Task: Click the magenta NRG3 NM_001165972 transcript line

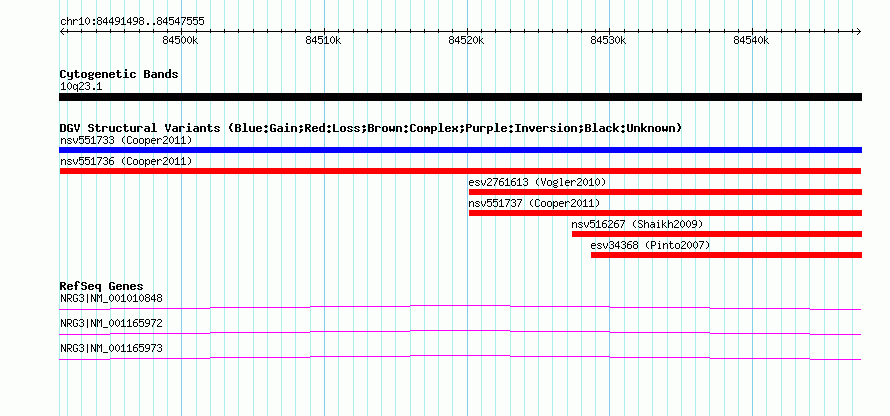Action: coord(460,332)
